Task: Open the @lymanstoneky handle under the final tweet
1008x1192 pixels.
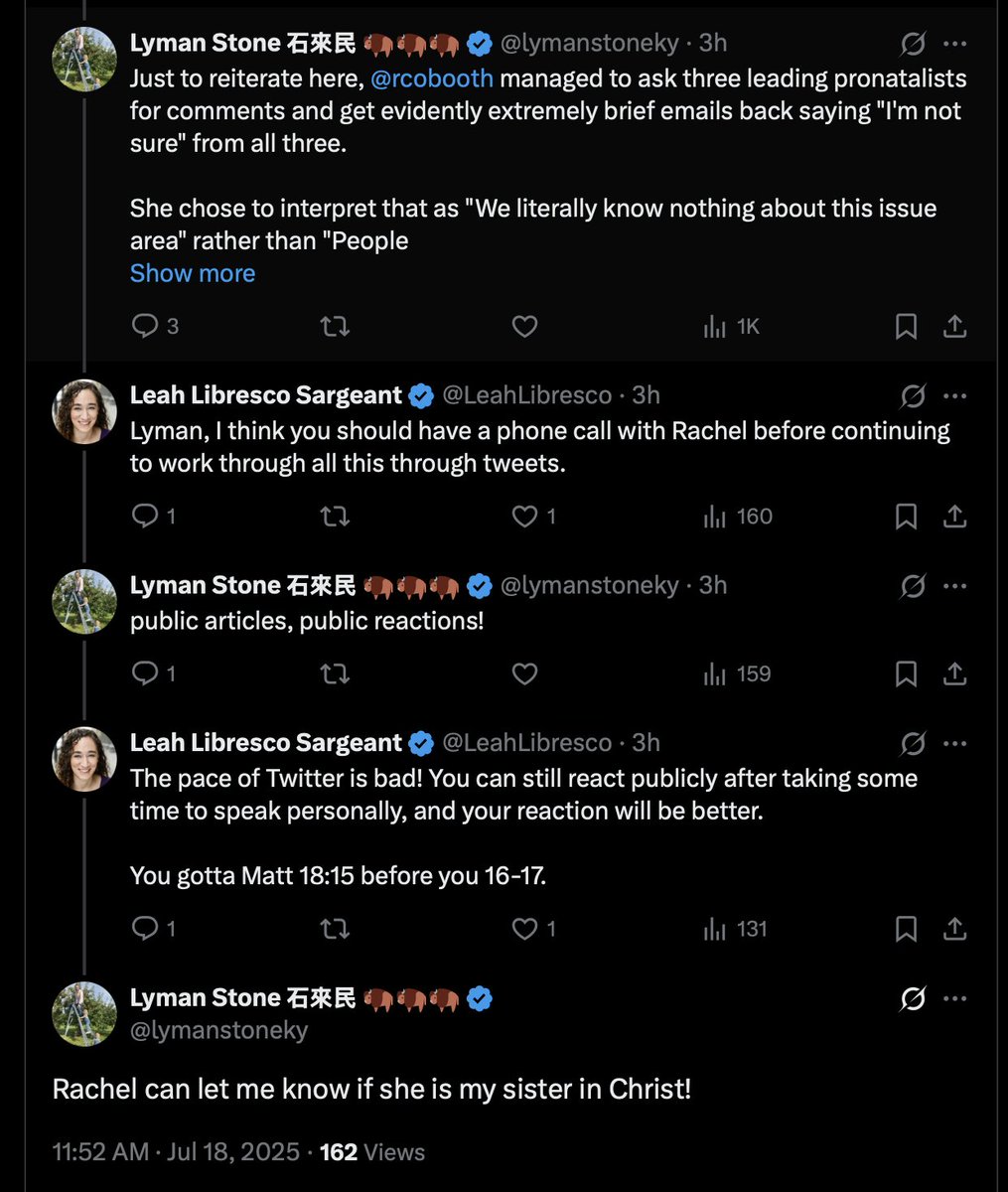Action: point(218,1030)
